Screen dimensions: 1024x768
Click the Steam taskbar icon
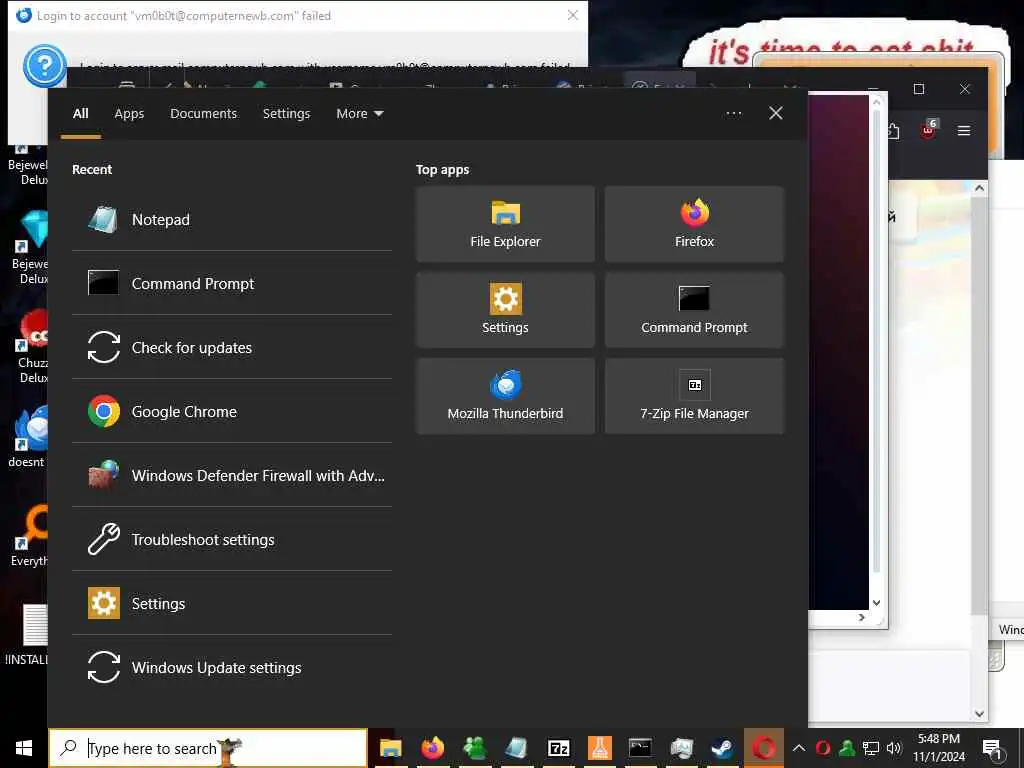[722, 748]
